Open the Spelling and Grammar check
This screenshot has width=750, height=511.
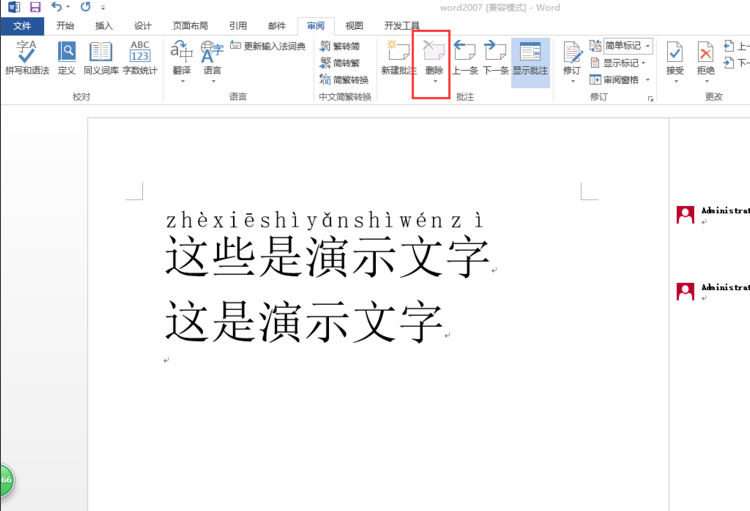(27, 57)
